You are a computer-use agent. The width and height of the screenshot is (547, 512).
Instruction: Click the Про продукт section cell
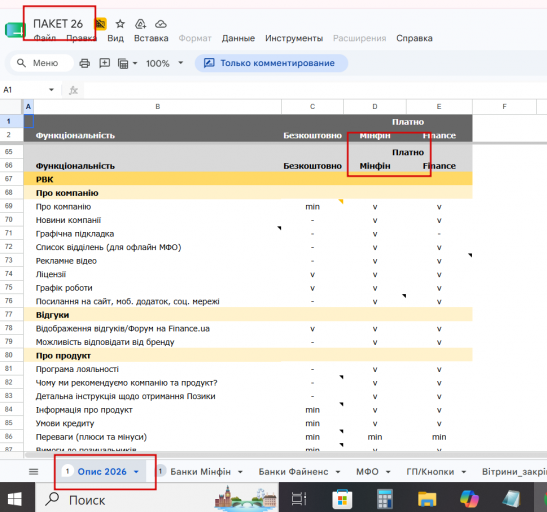[157, 355]
